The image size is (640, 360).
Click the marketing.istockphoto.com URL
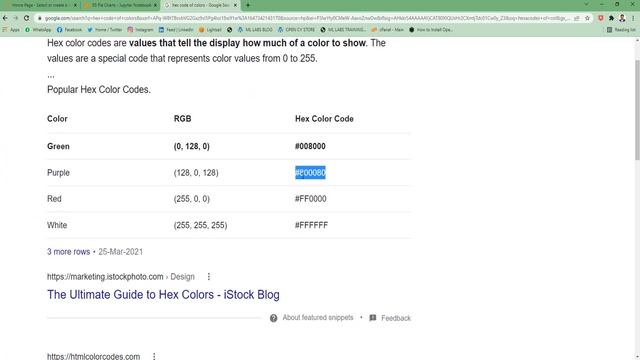coord(105,277)
